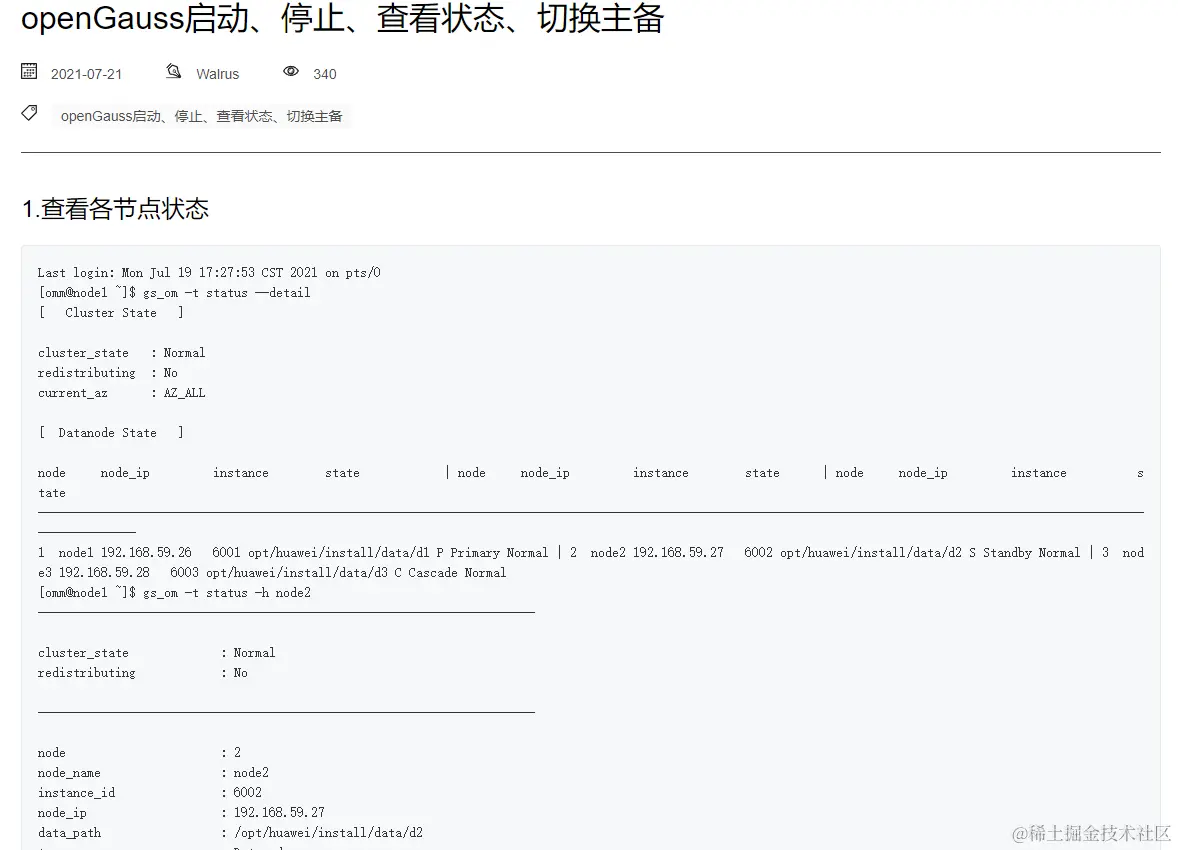The width and height of the screenshot is (1178, 850).
Task: Click the line node_name : node2
Action: click(x=150, y=772)
